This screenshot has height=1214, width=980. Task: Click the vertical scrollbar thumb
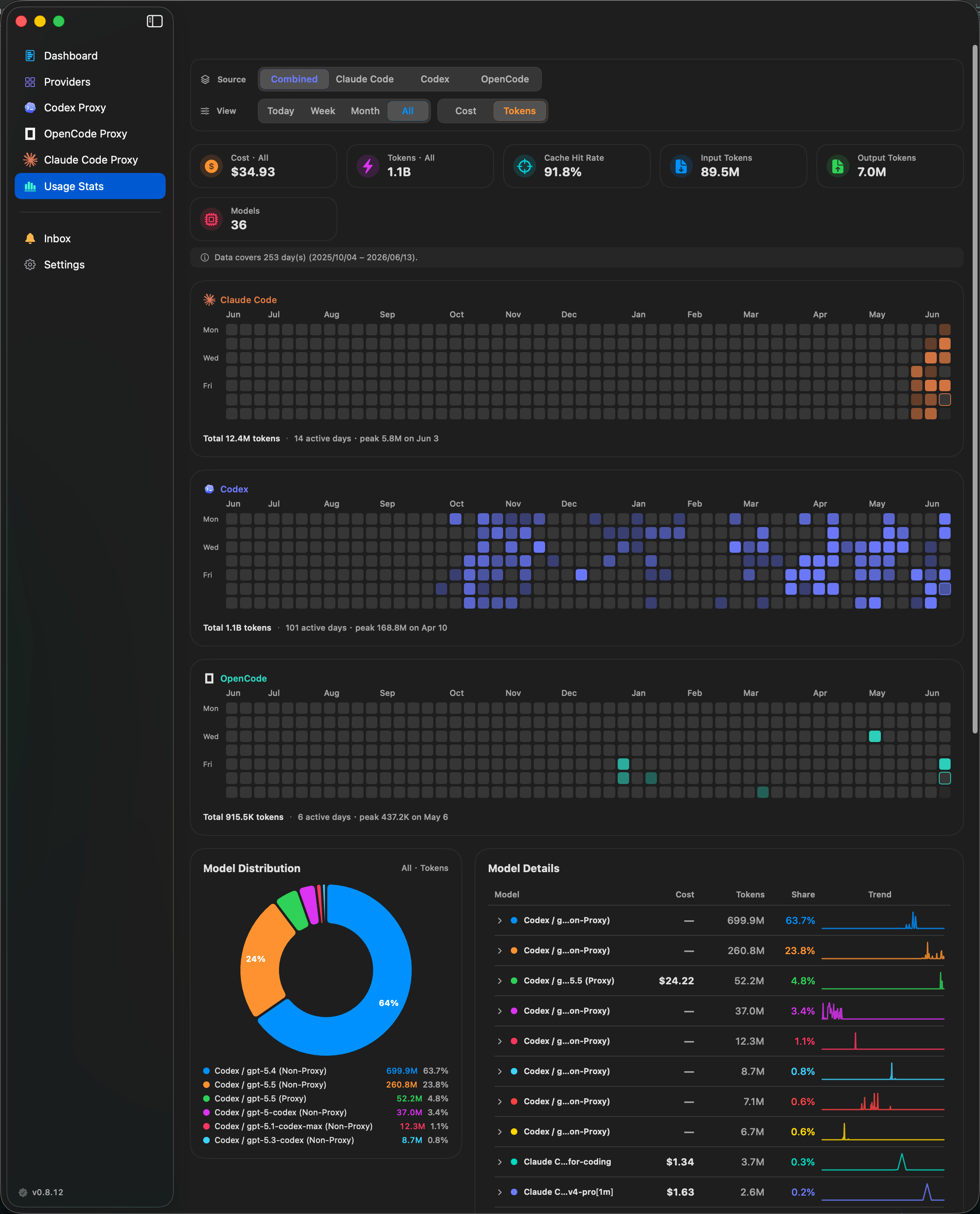[975, 390]
